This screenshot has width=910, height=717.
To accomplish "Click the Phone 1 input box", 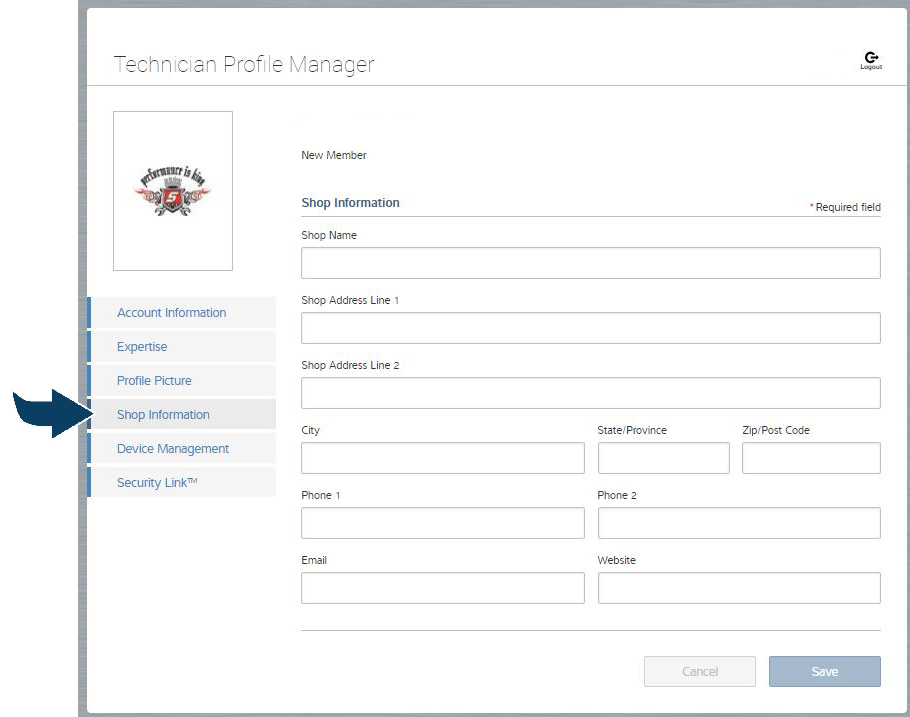I will (x=442, y=523).
